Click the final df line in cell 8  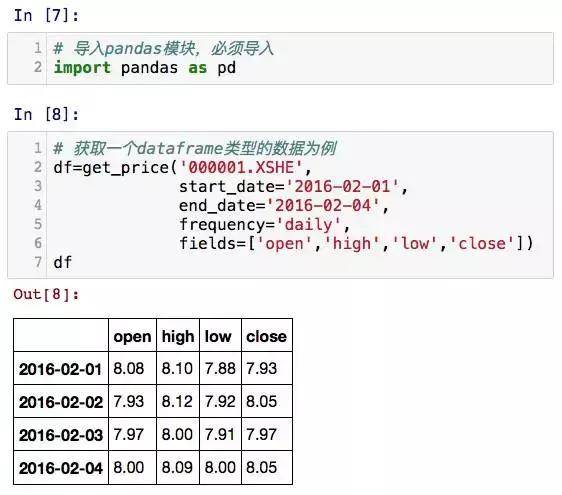click(x=63, y=263)
